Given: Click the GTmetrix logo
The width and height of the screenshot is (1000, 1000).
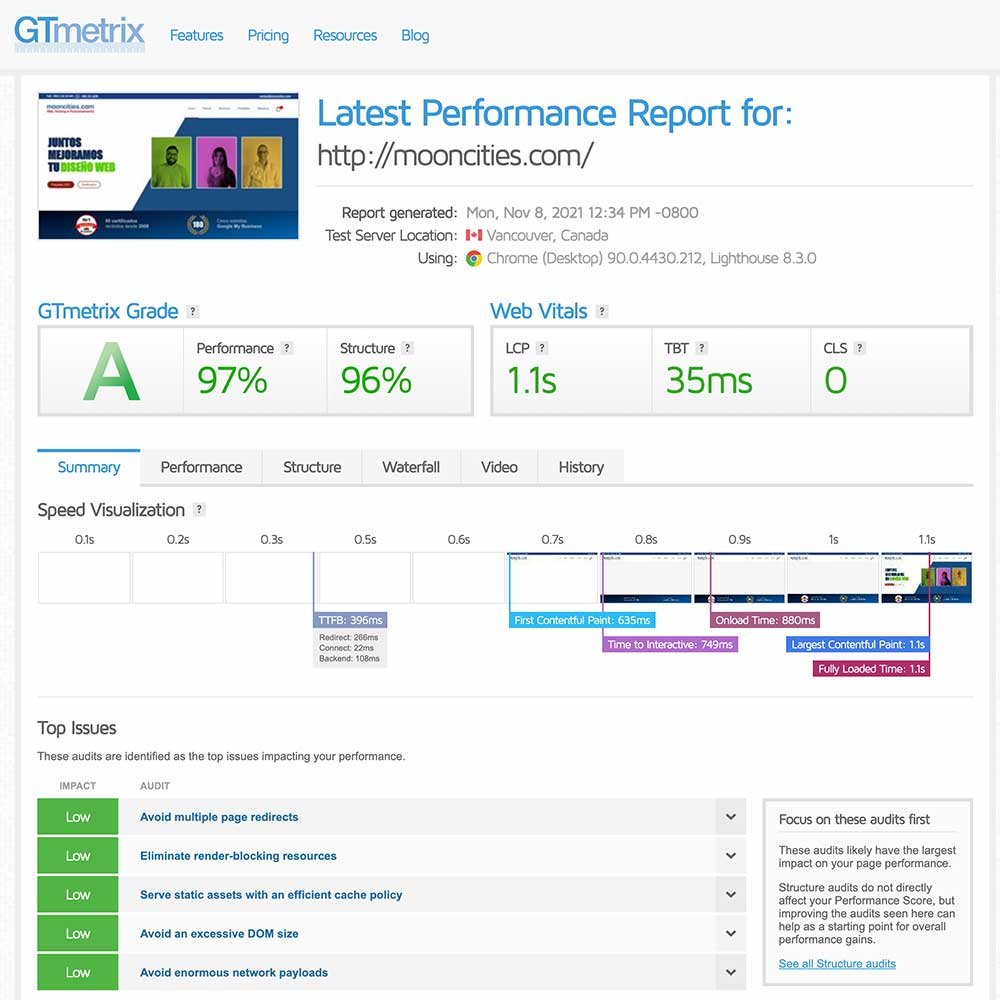Looking at the screenshot, I should pyautogui.click(x=79, y=33).
